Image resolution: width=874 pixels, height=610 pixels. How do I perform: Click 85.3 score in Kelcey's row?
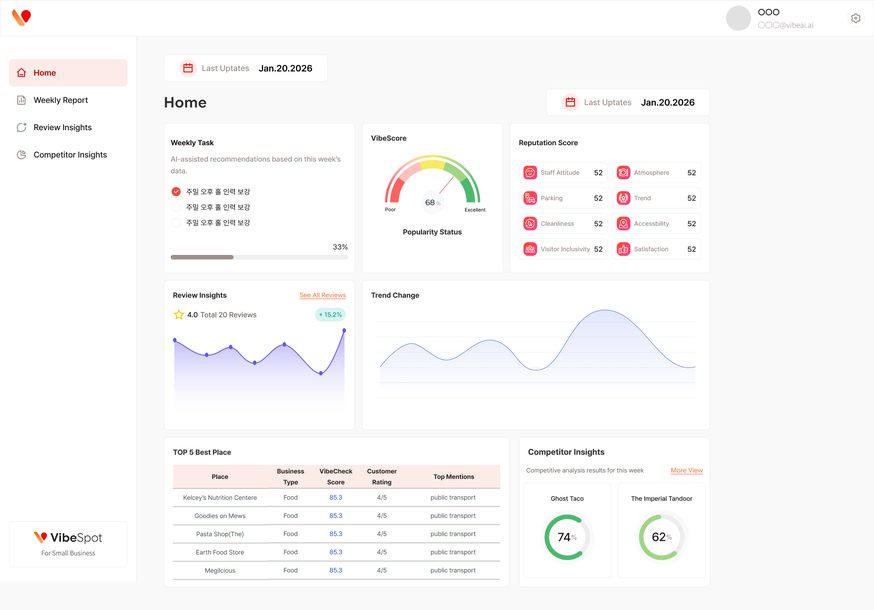(x=336, y=497)
